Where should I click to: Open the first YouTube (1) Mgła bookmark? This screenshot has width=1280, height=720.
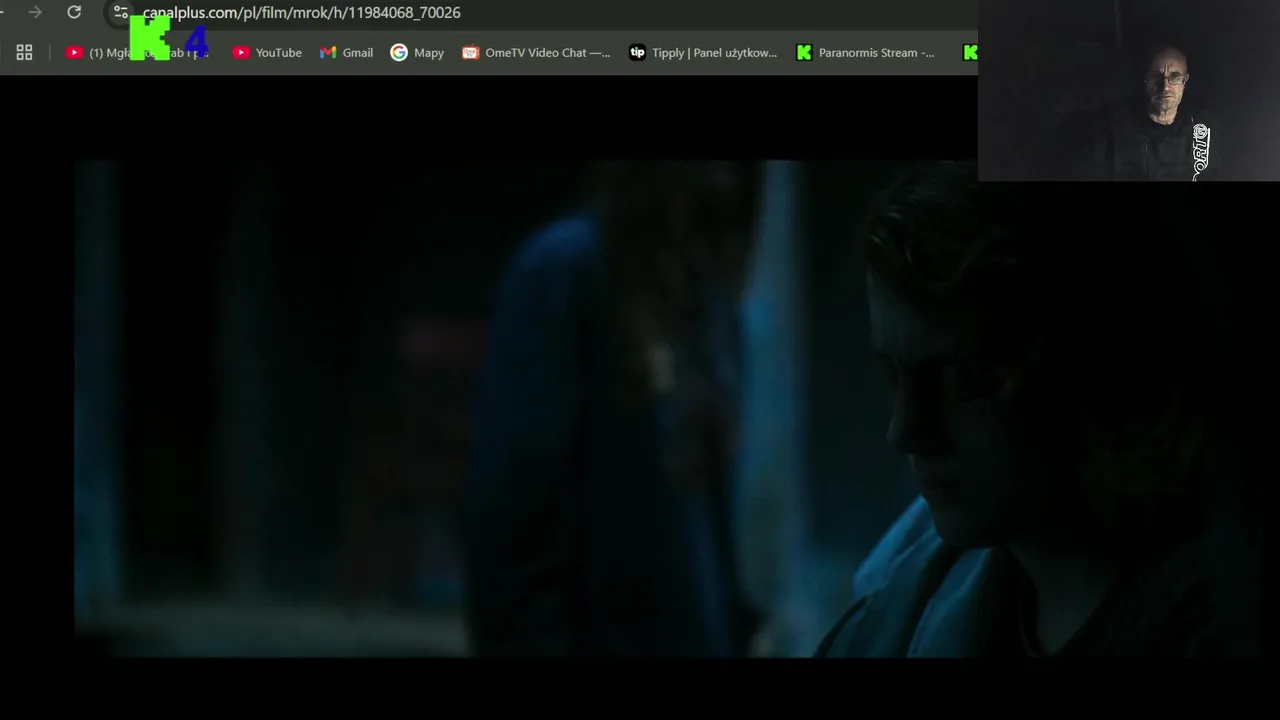138,52
